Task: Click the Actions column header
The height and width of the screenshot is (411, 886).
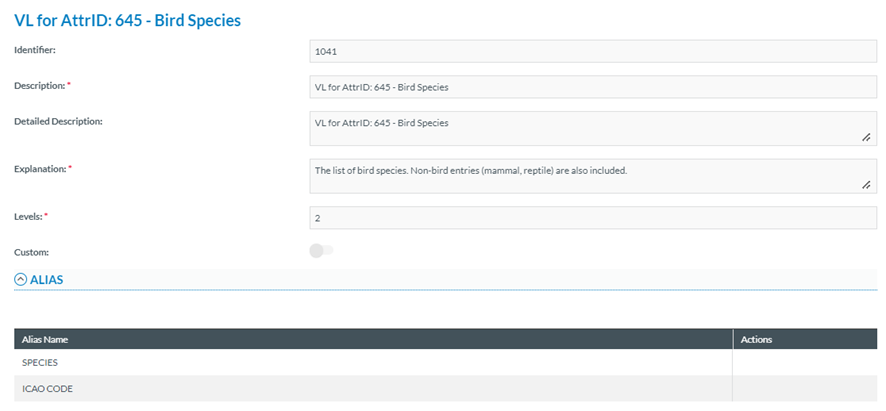Action: tap(756, 340)
